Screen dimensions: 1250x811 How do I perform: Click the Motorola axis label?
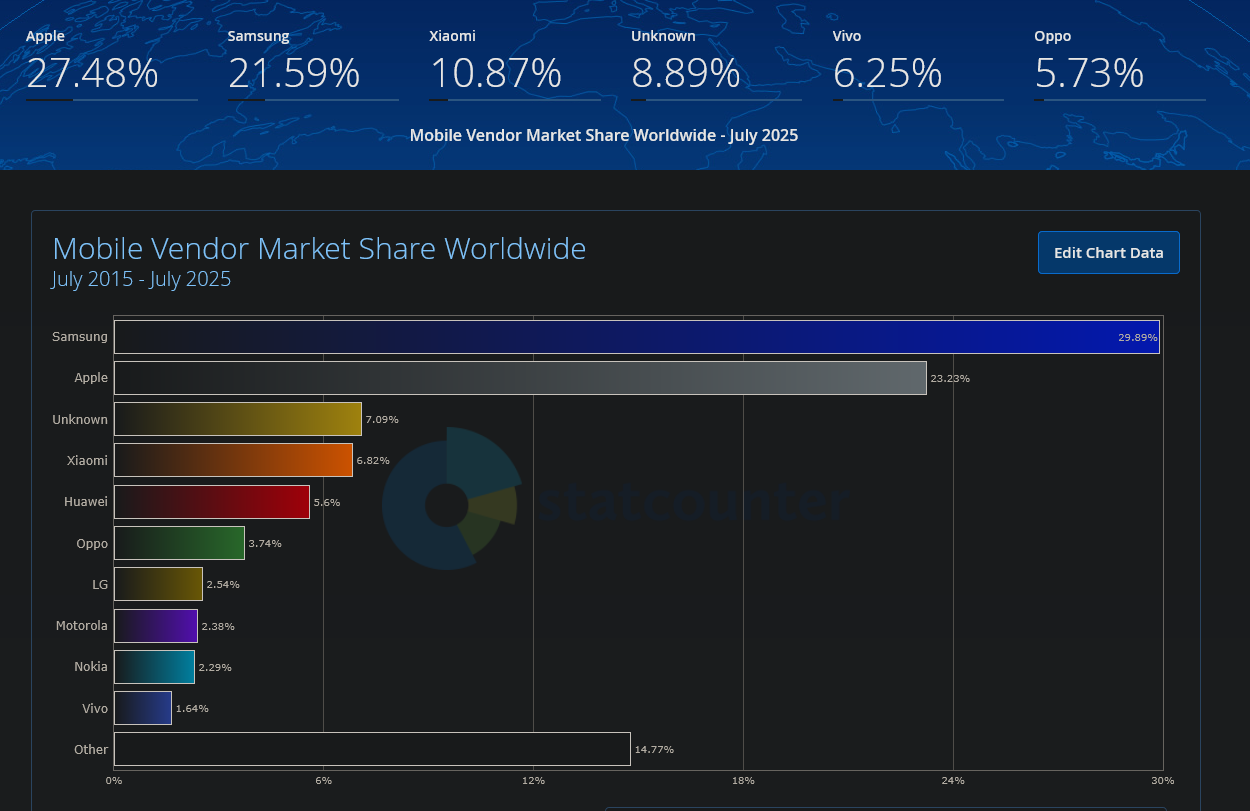click(82, 626)
